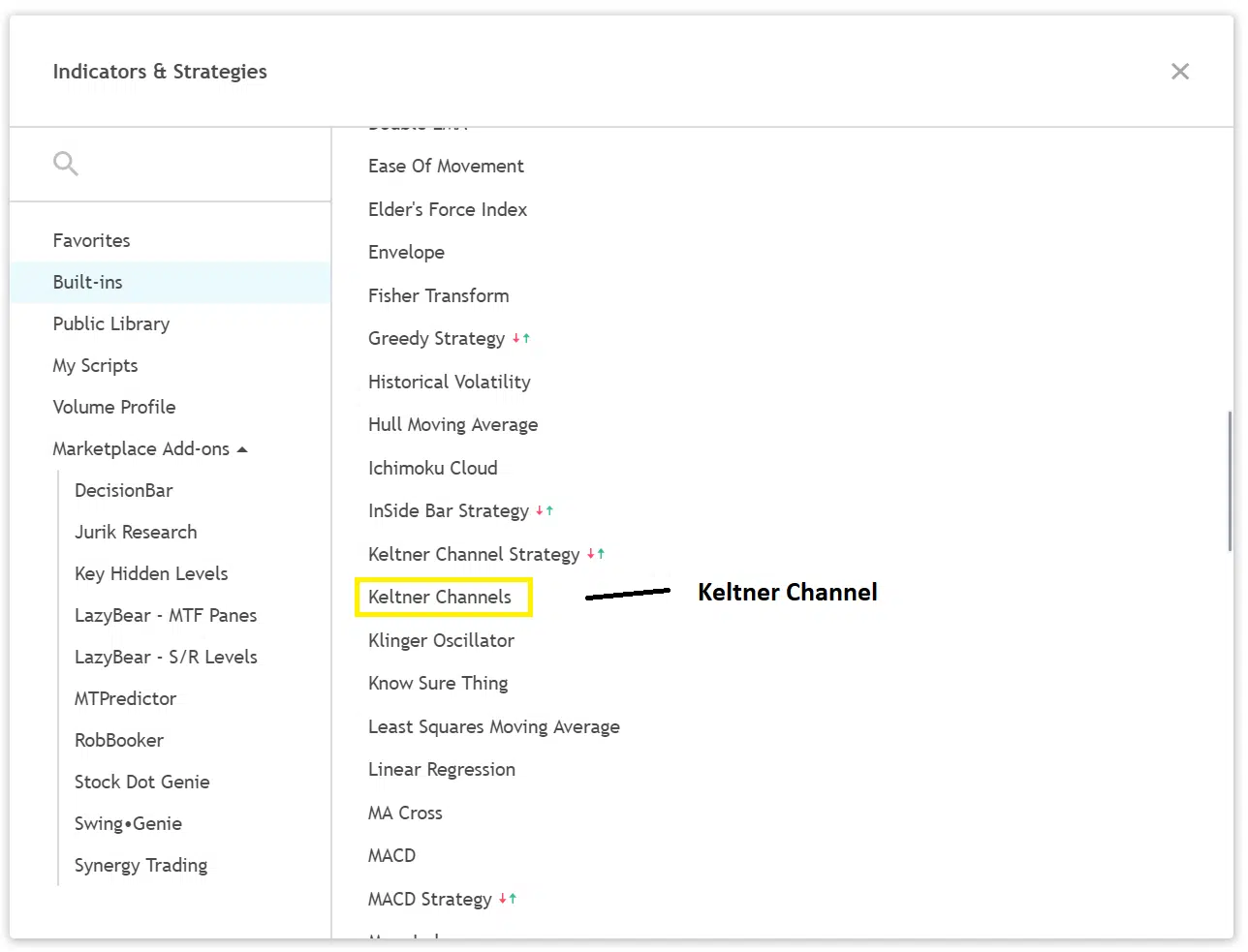
Task: Collapse the Marketplace Add-ons section
Action: [242, 449]
